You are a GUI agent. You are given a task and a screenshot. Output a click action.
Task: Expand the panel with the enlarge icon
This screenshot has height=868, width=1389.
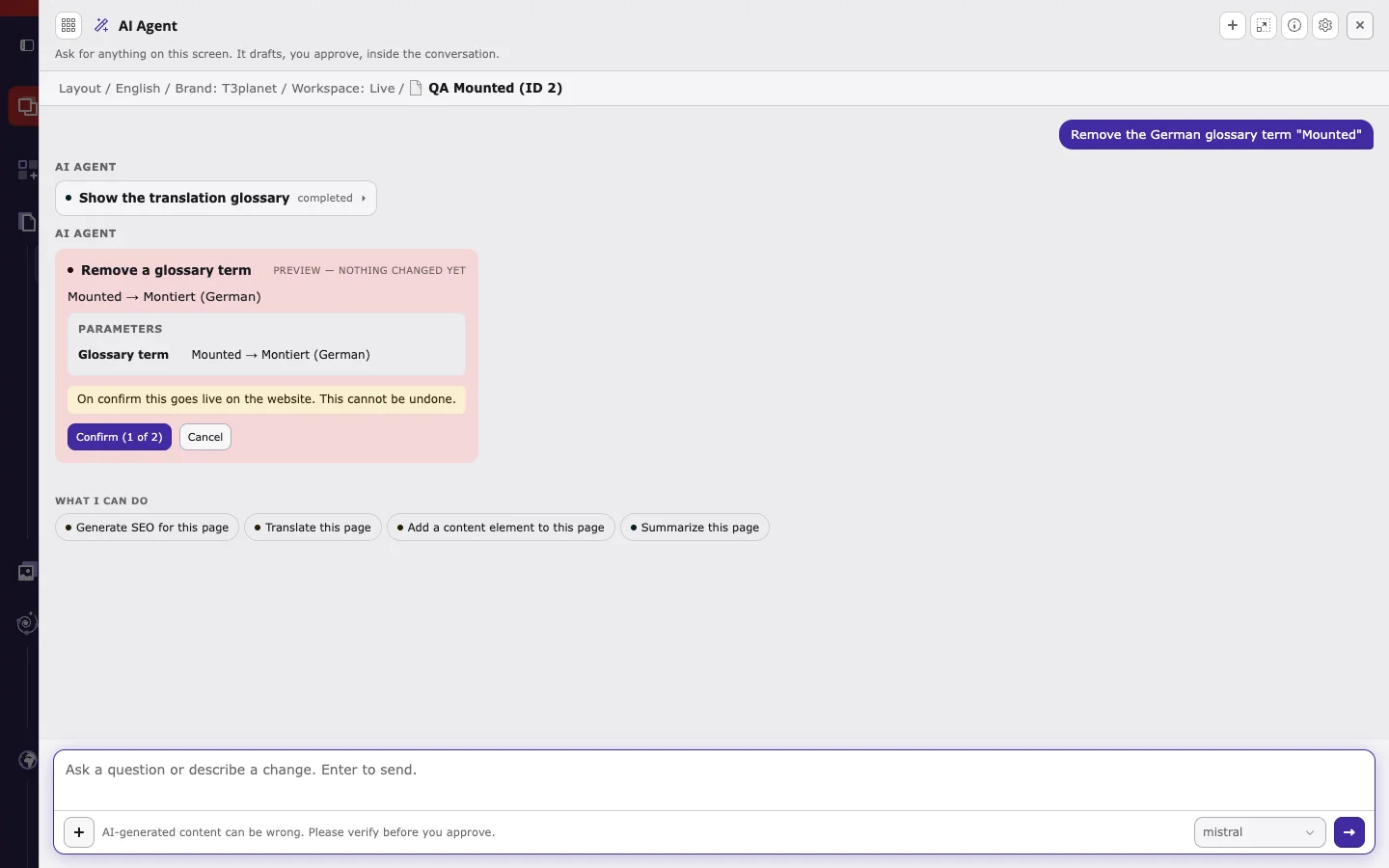point(1264,26)
